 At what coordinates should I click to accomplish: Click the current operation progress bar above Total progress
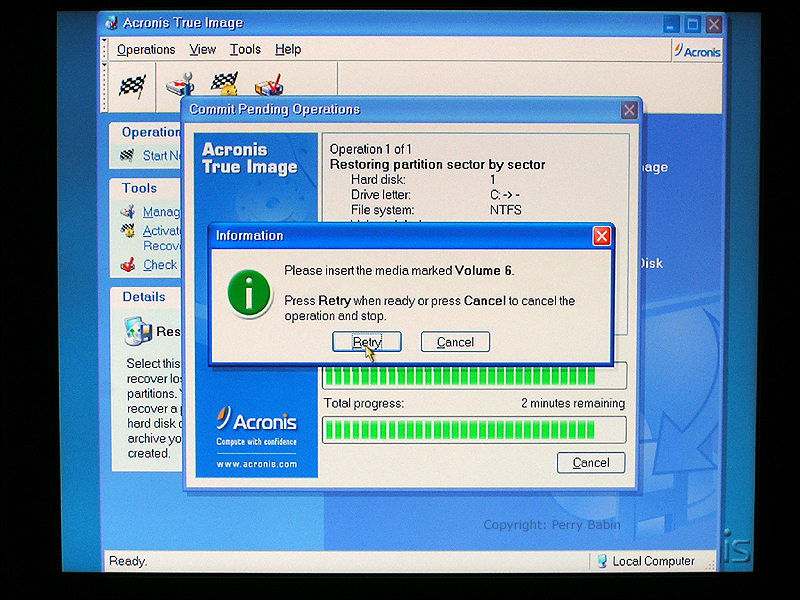[x=474, y=377]
